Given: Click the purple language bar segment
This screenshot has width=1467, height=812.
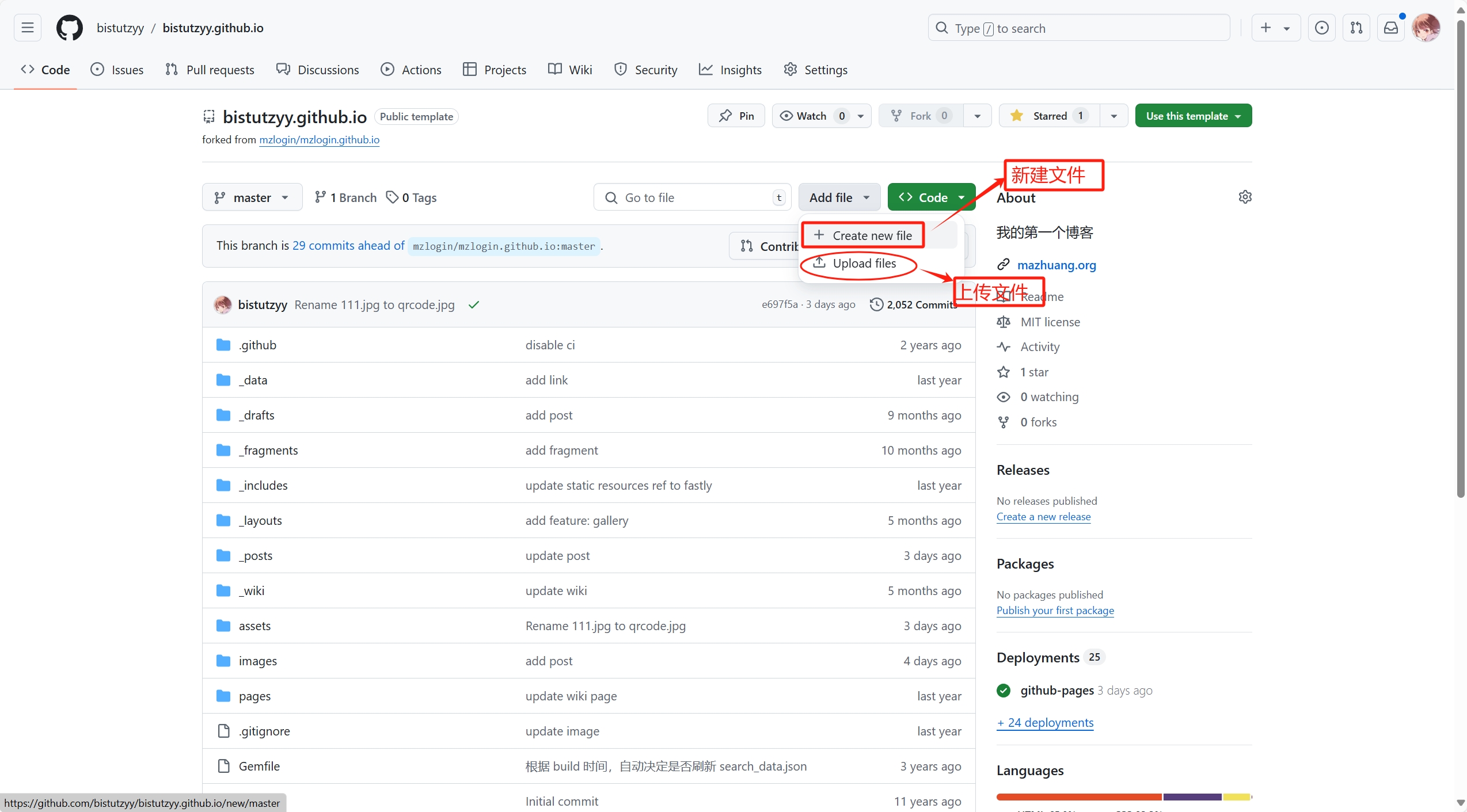Looking at the screenshot, I should tap(1192, 796).
